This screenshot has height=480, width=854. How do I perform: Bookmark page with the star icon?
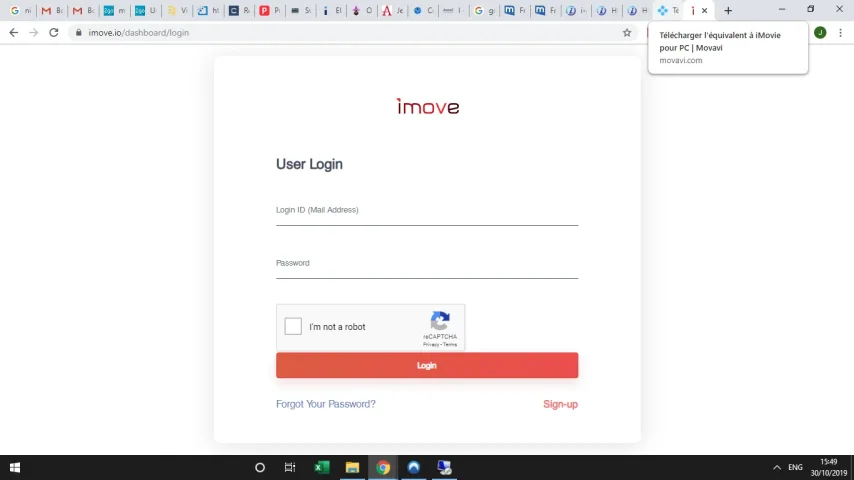pos(627,33)
